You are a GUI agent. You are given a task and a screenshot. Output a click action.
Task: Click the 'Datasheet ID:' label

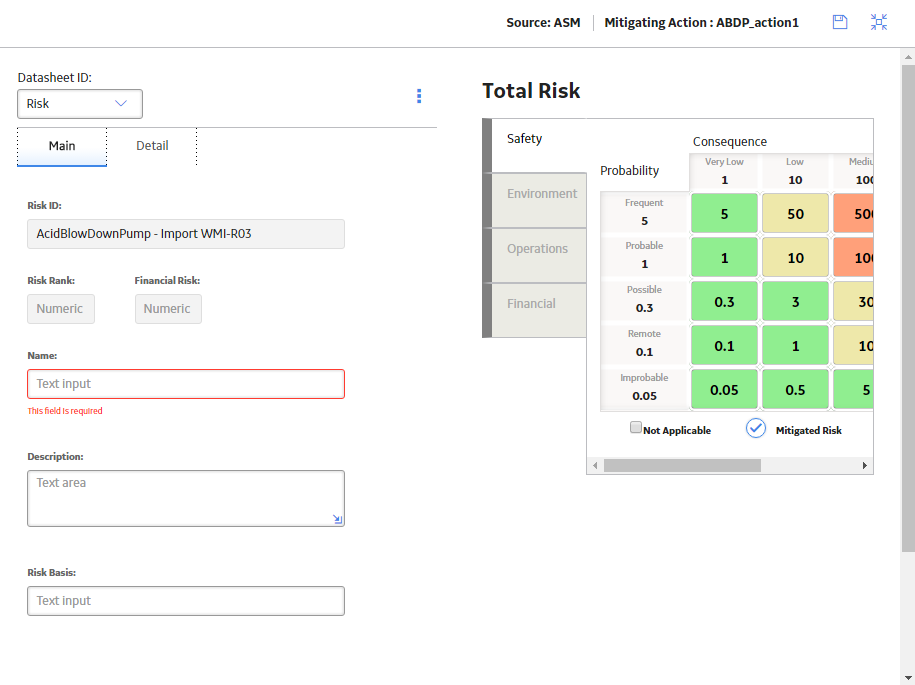pos(55,78)
